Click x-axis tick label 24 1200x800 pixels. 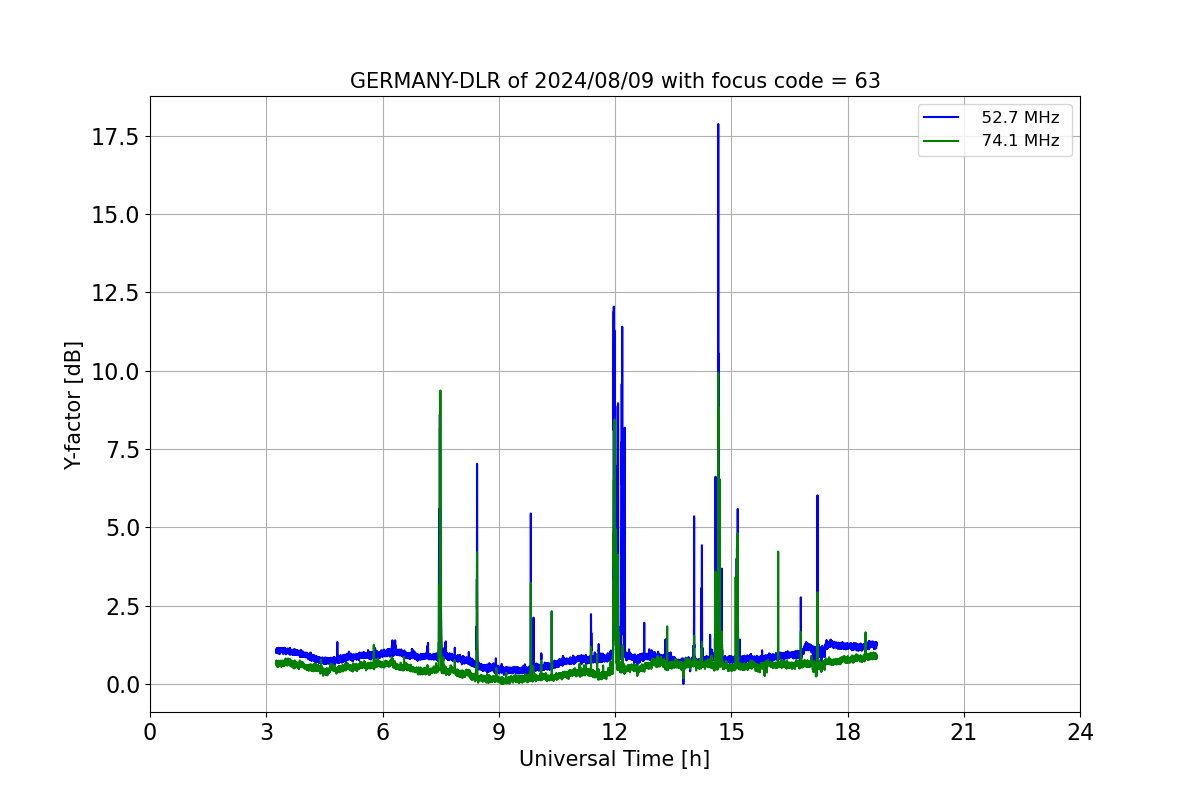click(x=1080, y=733)
